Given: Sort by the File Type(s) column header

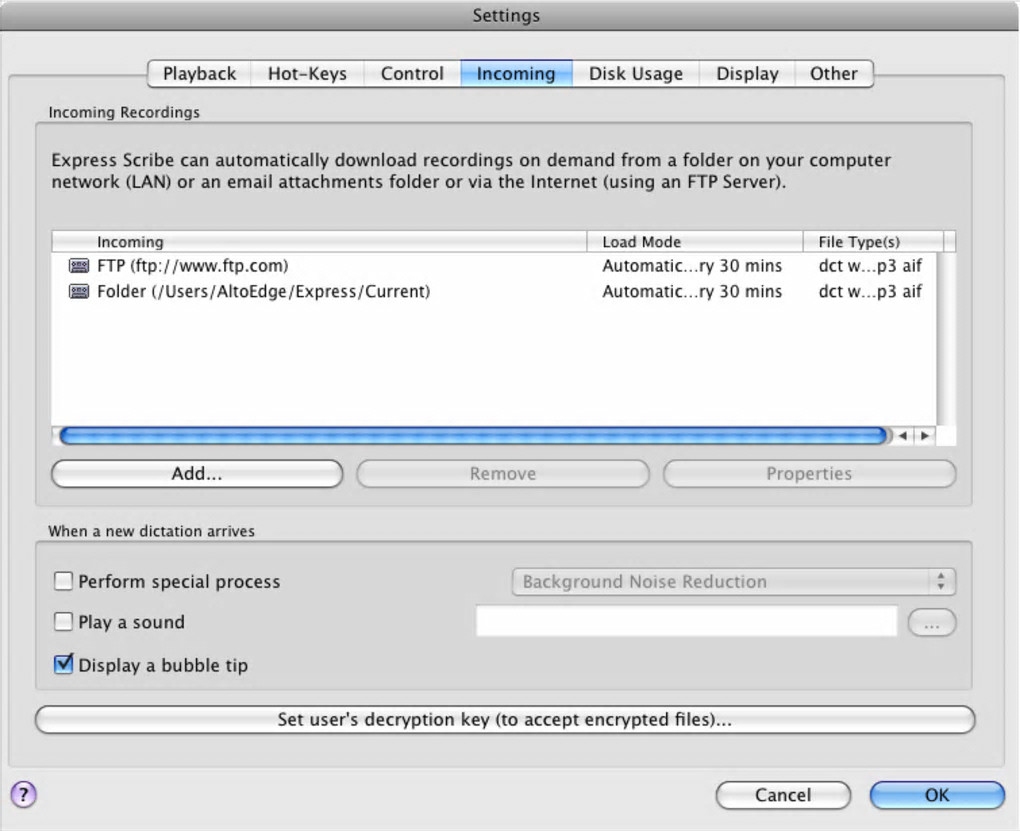Looking at the screenshot, I should pos(873,242).
